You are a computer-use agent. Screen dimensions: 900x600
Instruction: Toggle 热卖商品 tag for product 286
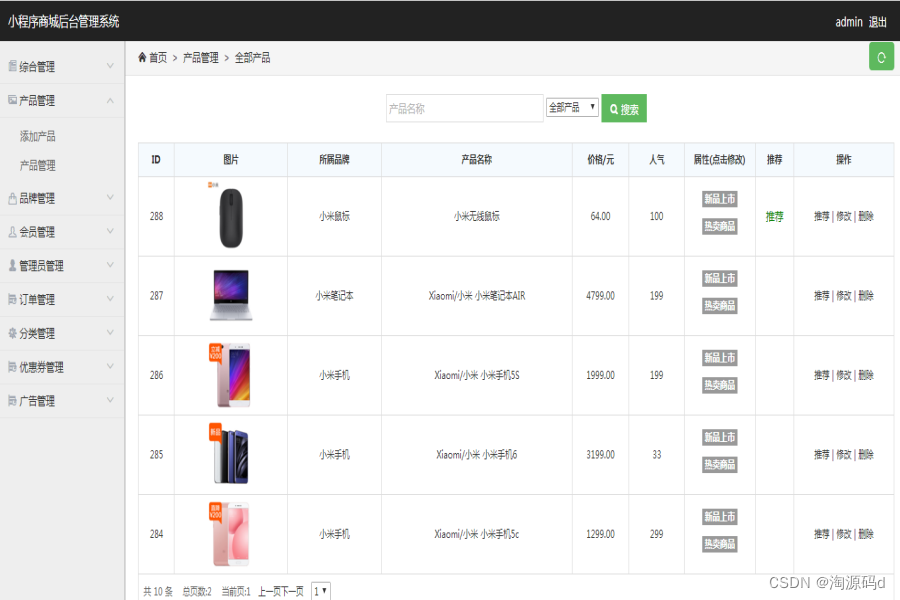pos(720,385)
